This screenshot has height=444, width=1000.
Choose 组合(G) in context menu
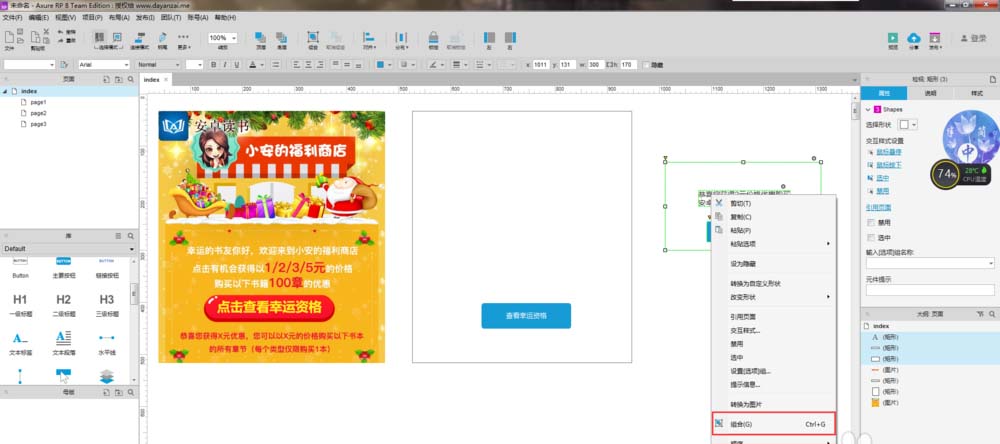[x=773, y=424]
